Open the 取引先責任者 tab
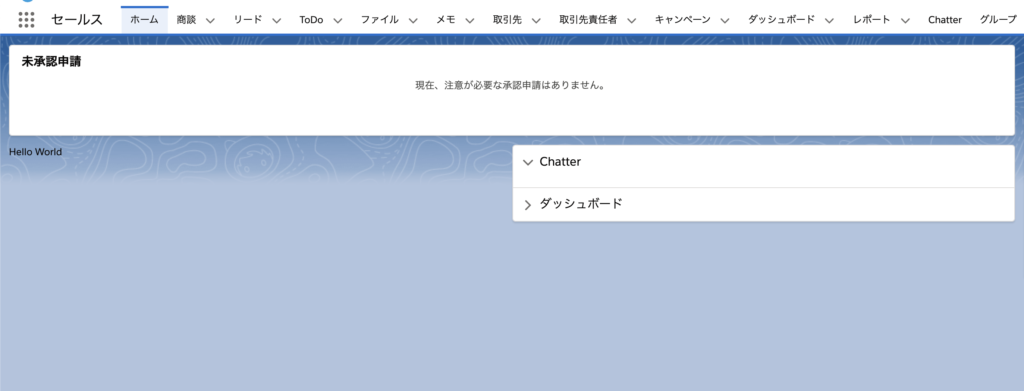This screenshot has width=1024, height=391. [588, 20]
